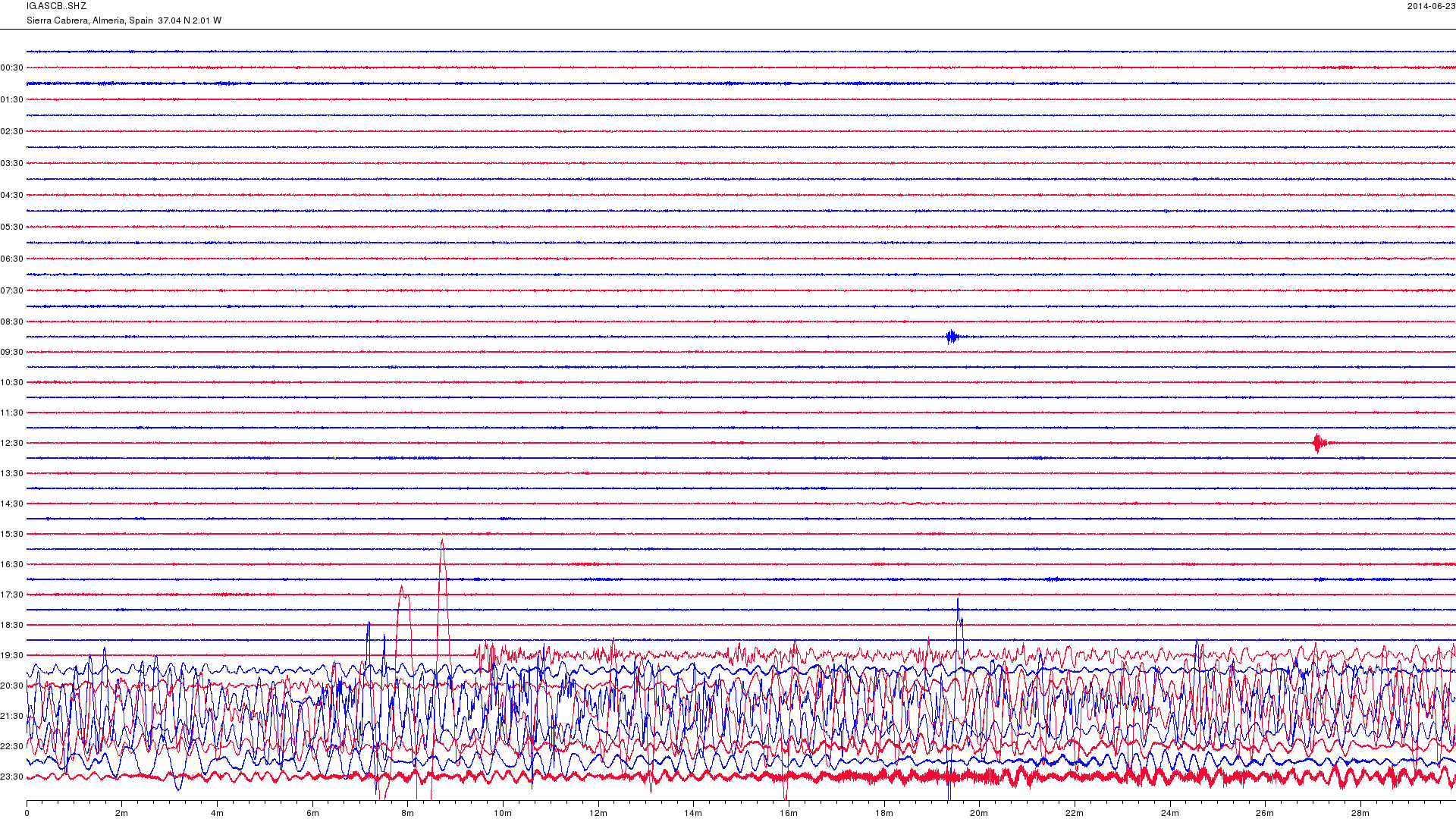
Task: Click the 12:30 time label
Action: [x=12, y=444]
